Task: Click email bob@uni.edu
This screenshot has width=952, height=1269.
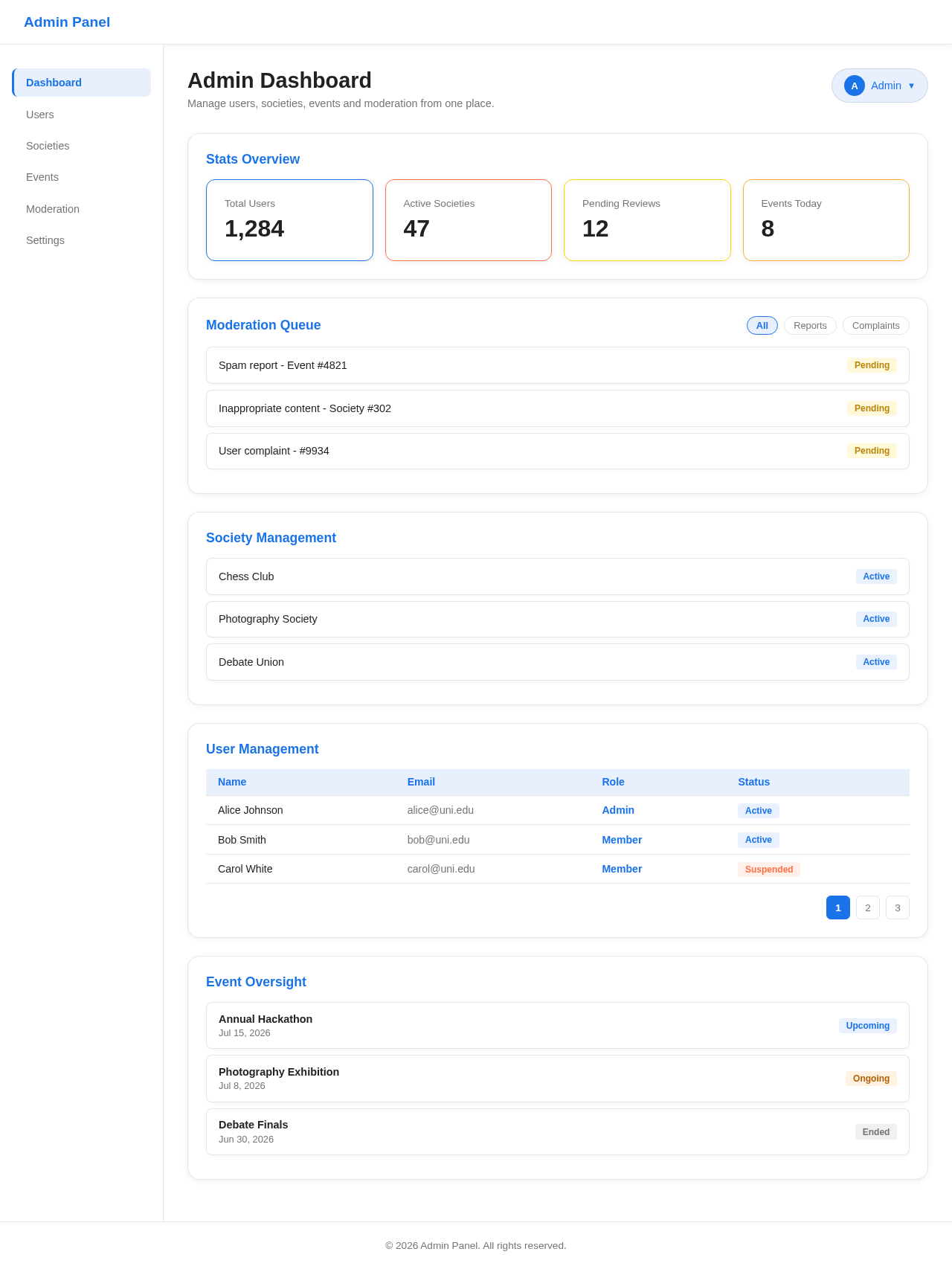Action: pos(439,840)
